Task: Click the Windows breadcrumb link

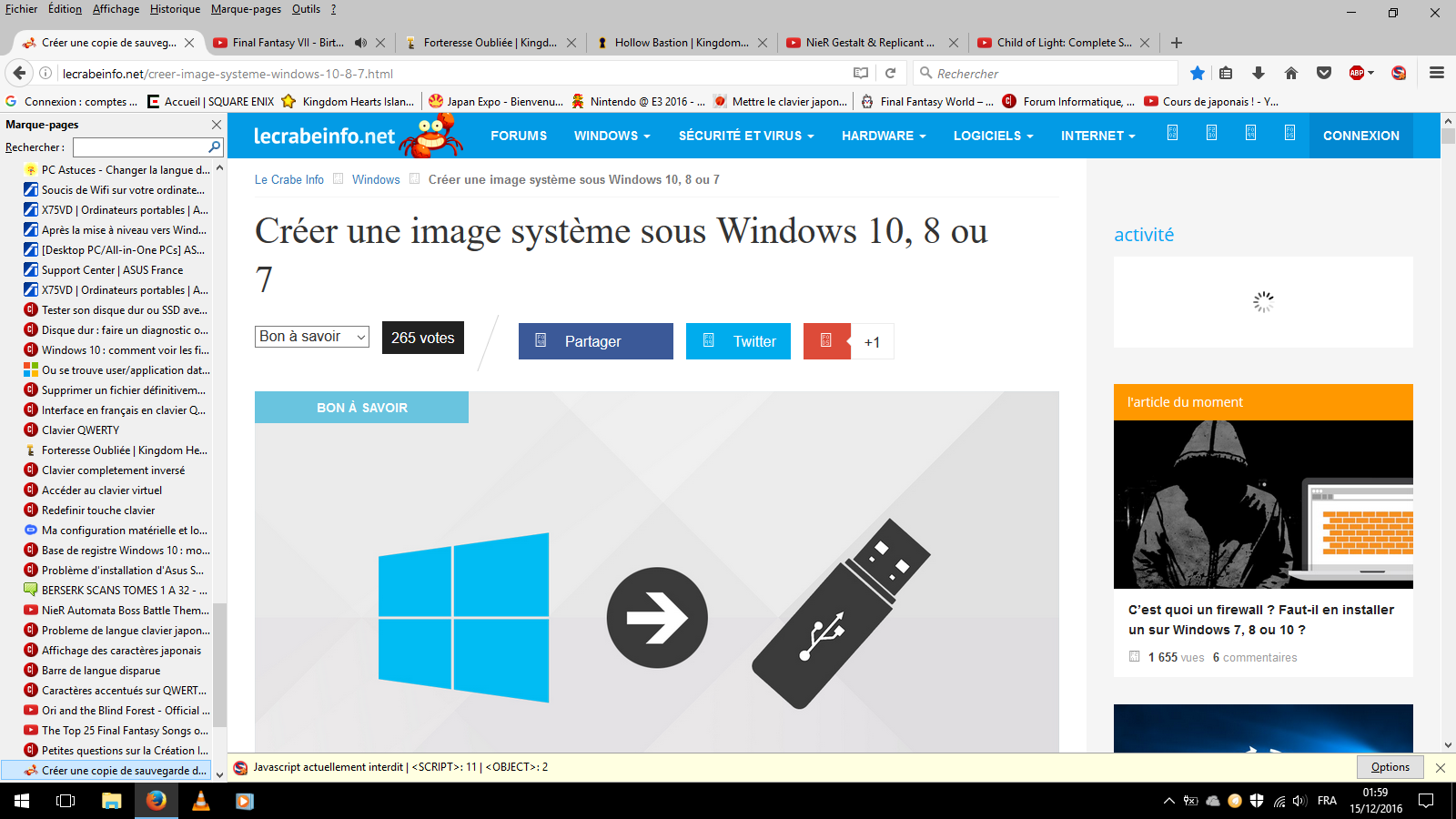Action: click(376, 179)
